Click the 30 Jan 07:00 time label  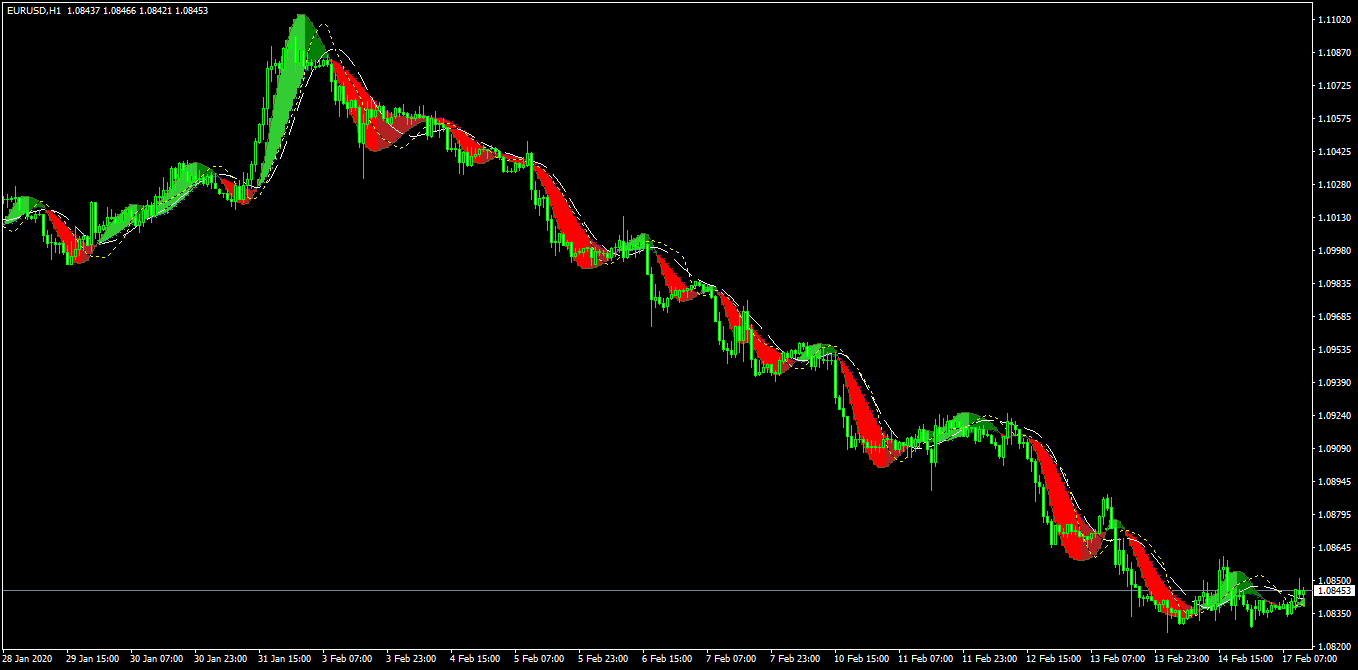[x=157, y=660]
